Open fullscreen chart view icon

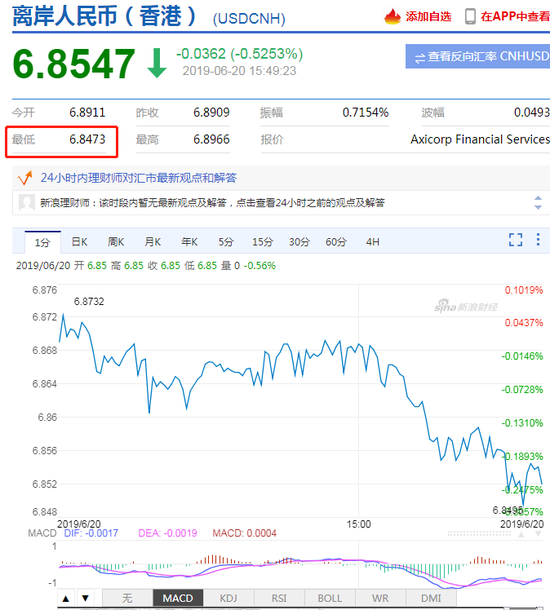516,240
